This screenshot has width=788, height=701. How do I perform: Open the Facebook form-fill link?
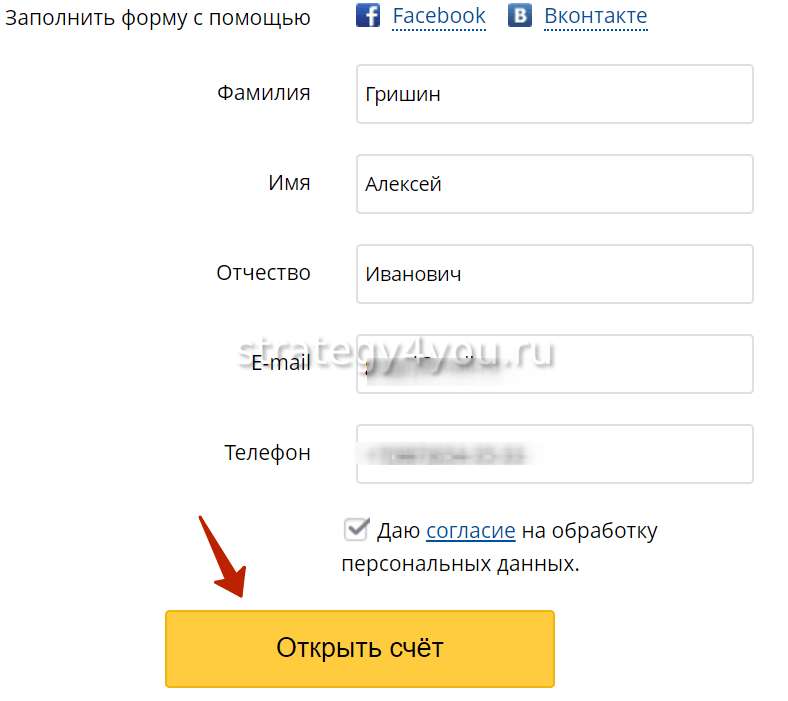tap(439, 16)
